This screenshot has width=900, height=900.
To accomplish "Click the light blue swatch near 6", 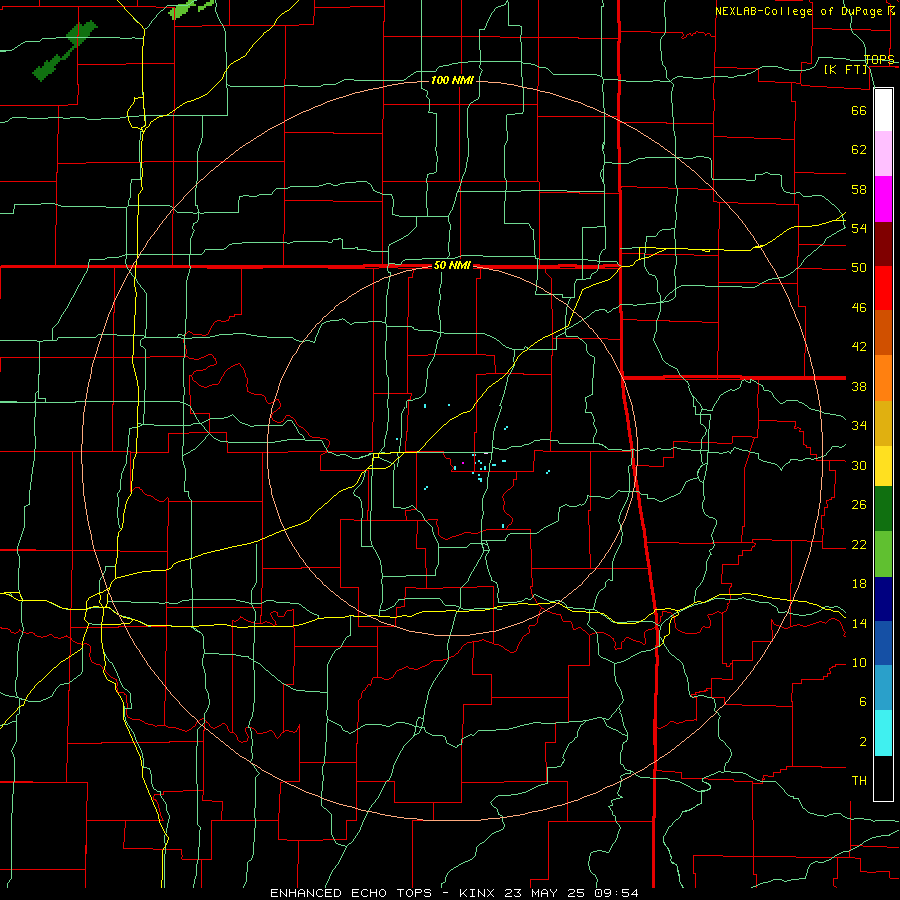I will tap(883, 688).
